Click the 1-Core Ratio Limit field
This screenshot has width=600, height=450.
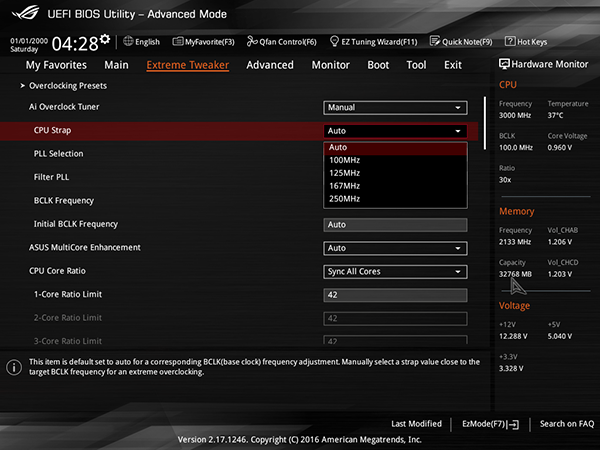pos(395,295)
